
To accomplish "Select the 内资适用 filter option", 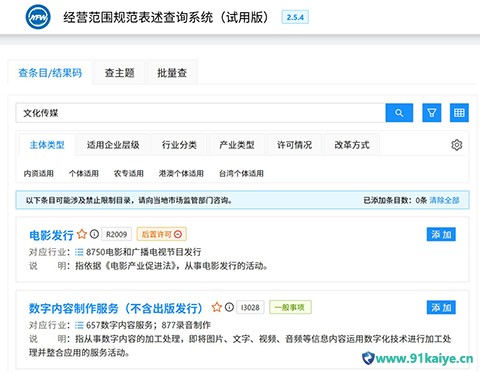I will click(39, 173).
